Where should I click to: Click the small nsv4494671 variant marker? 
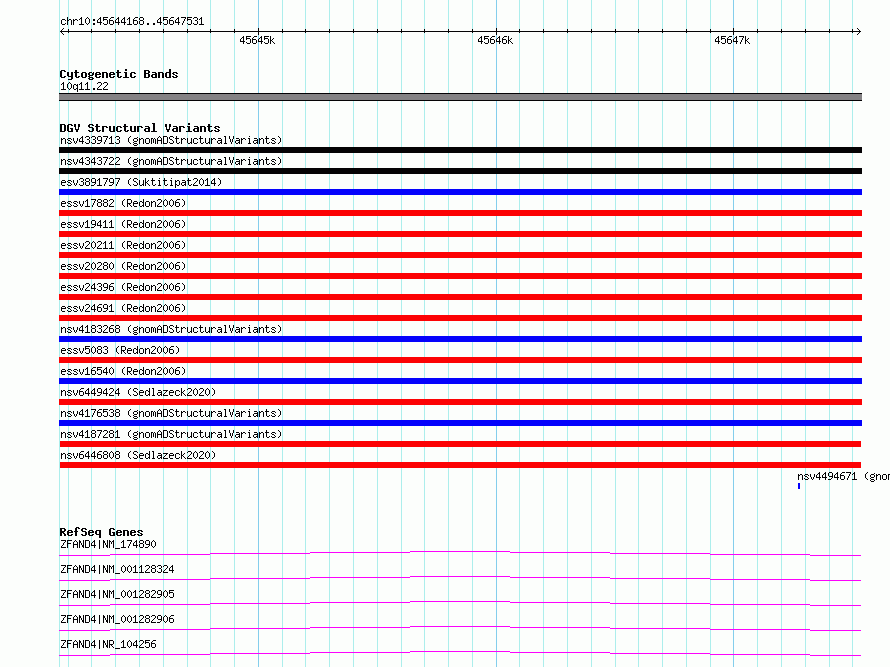pyautogui.click(x=799, y=486)
